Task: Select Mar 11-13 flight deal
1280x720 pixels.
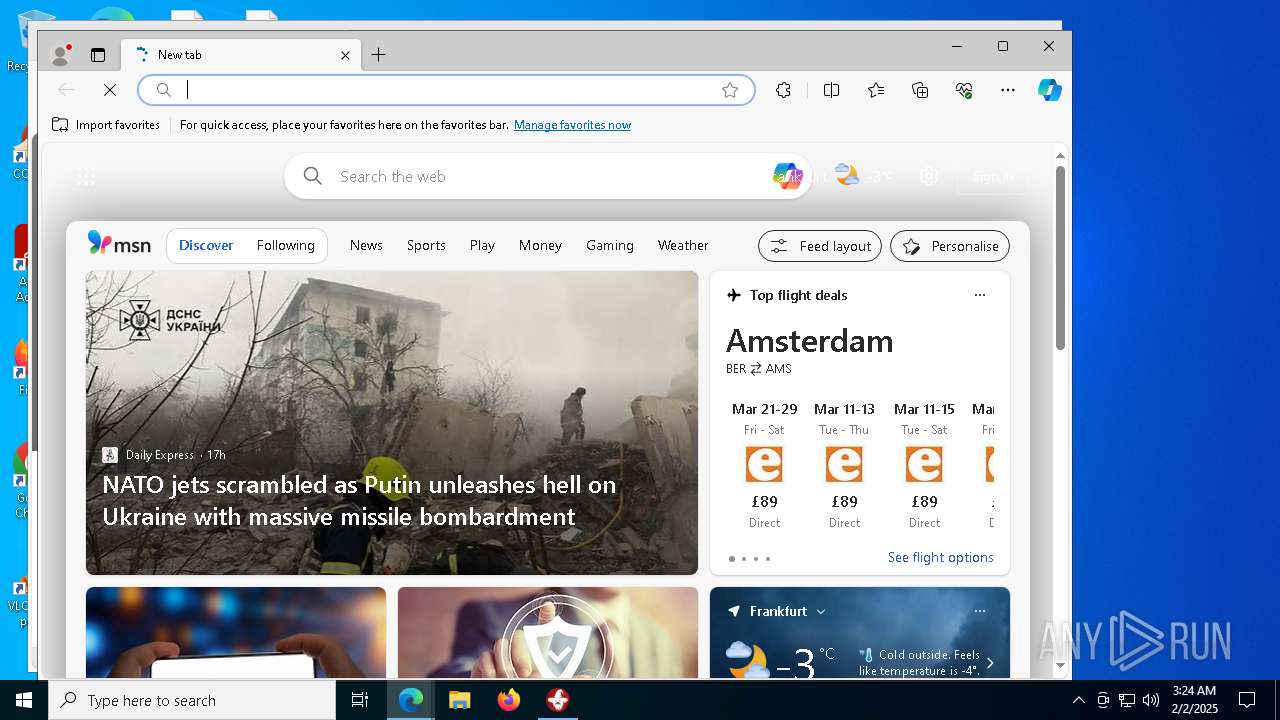Action: coord(844,465)
